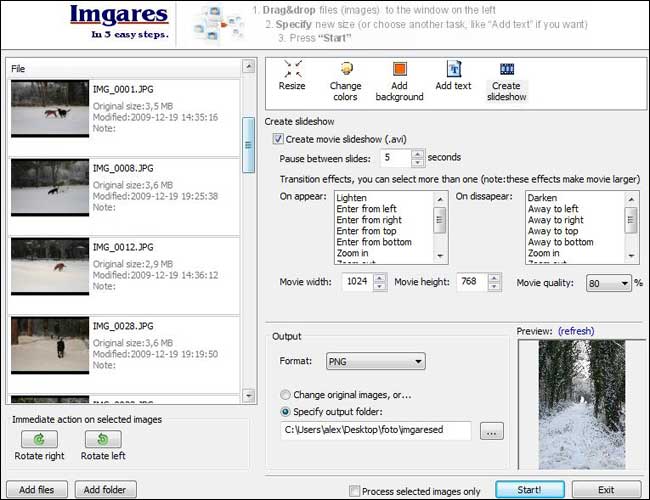Click the Exit button

[606, 490]
